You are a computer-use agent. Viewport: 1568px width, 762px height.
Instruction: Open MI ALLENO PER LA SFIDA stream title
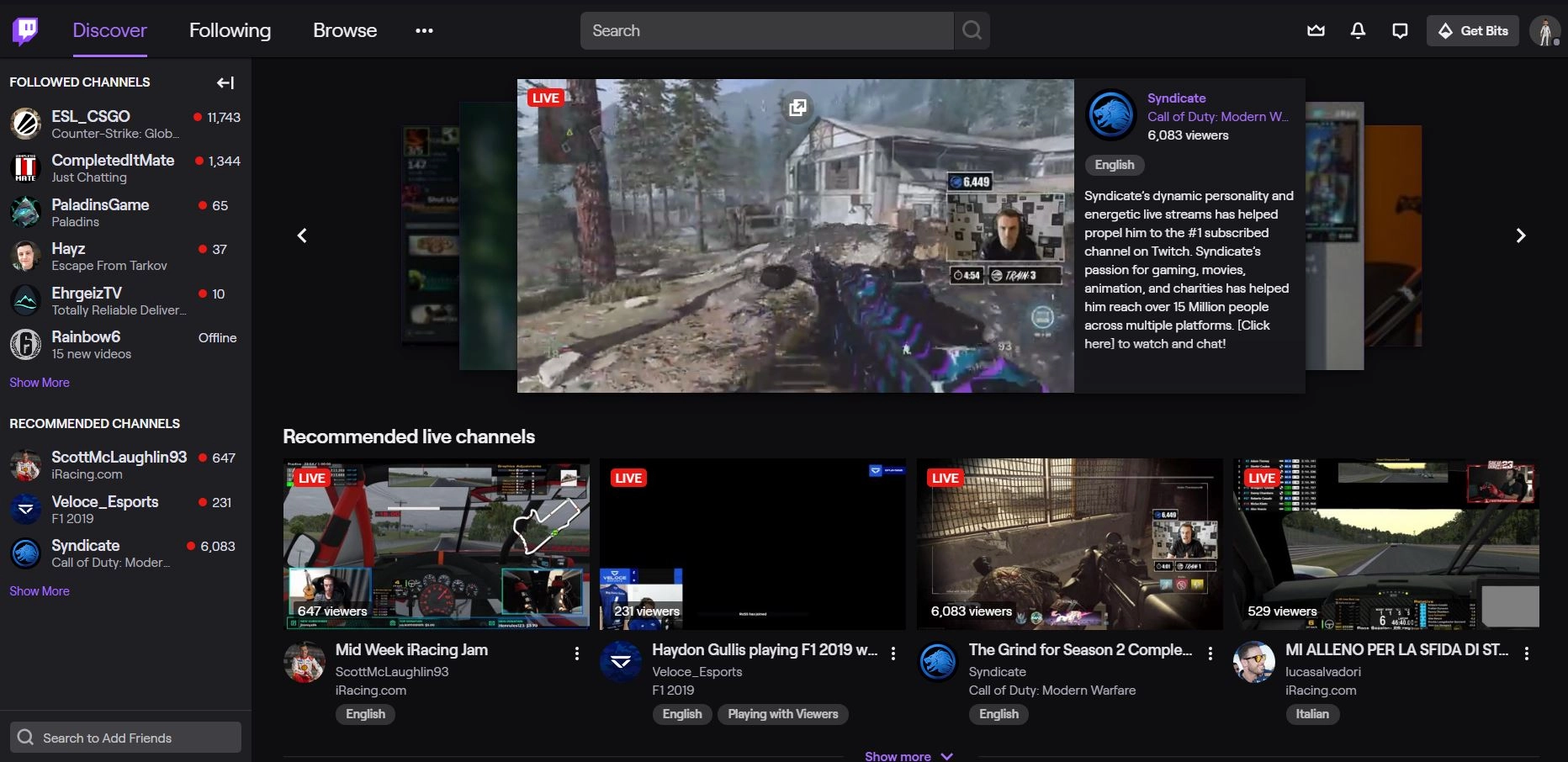pos(1397,650)
